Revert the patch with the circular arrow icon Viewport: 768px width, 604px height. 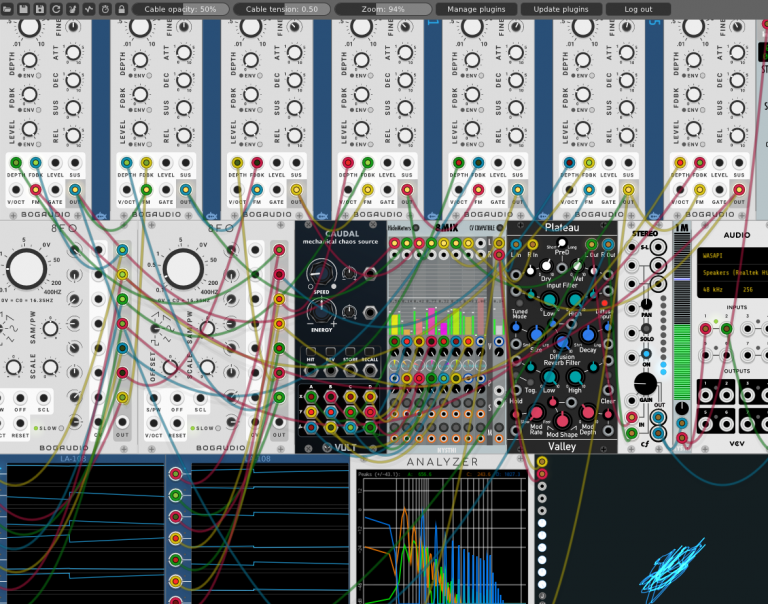coord(56,9)
